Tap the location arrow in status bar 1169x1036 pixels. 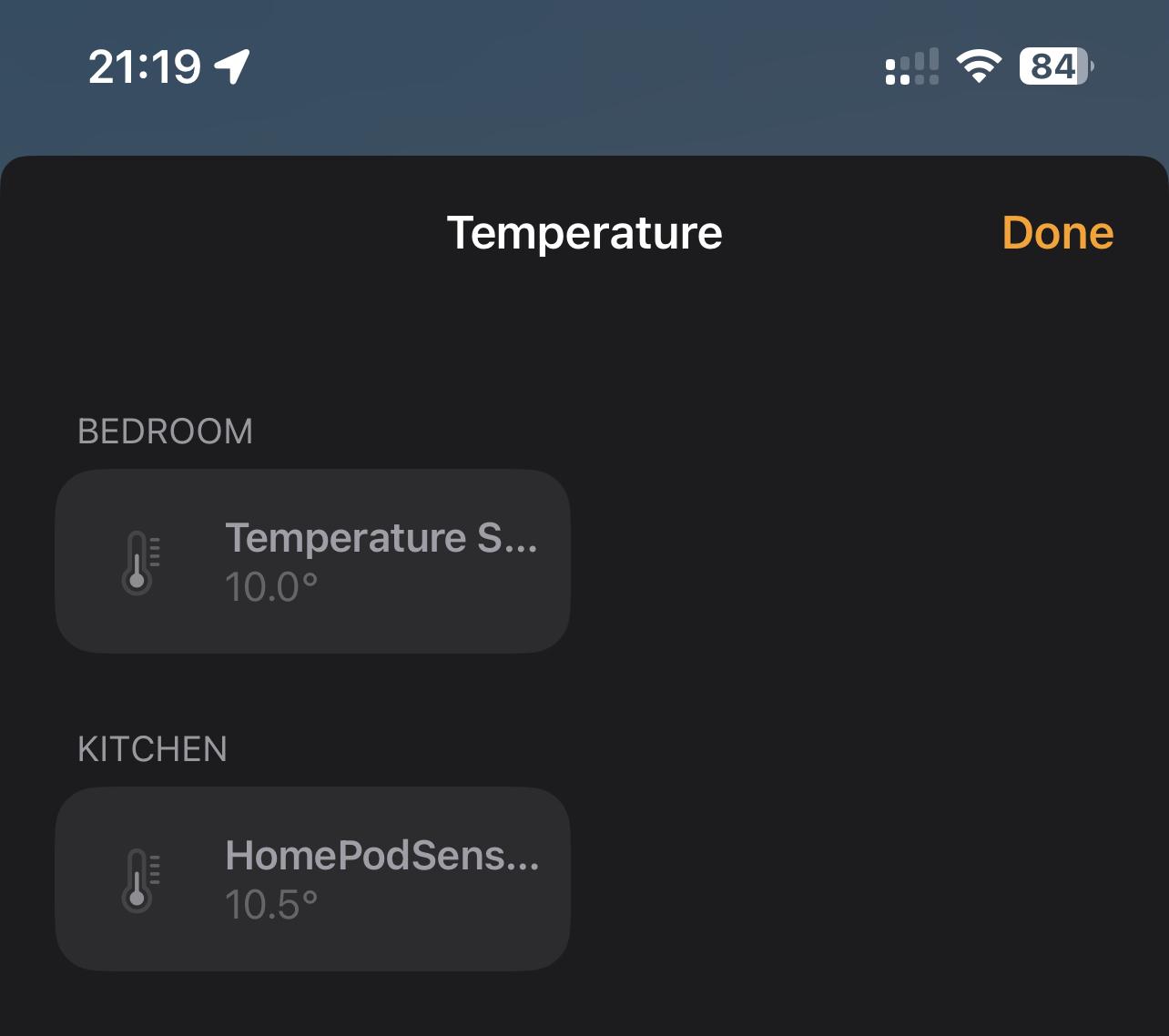coord(231,66)
